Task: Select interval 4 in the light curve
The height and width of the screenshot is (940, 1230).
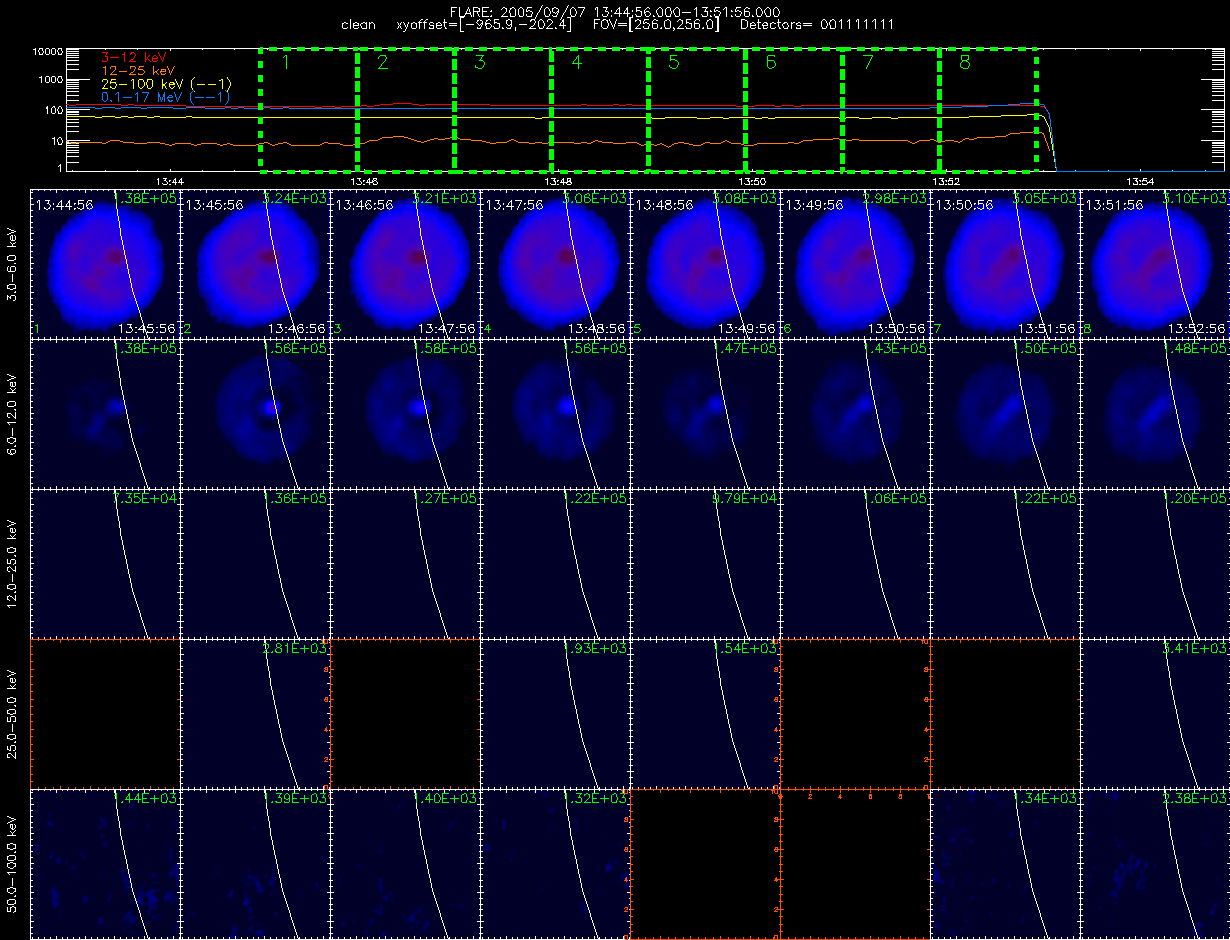Action: pos(600,108)
